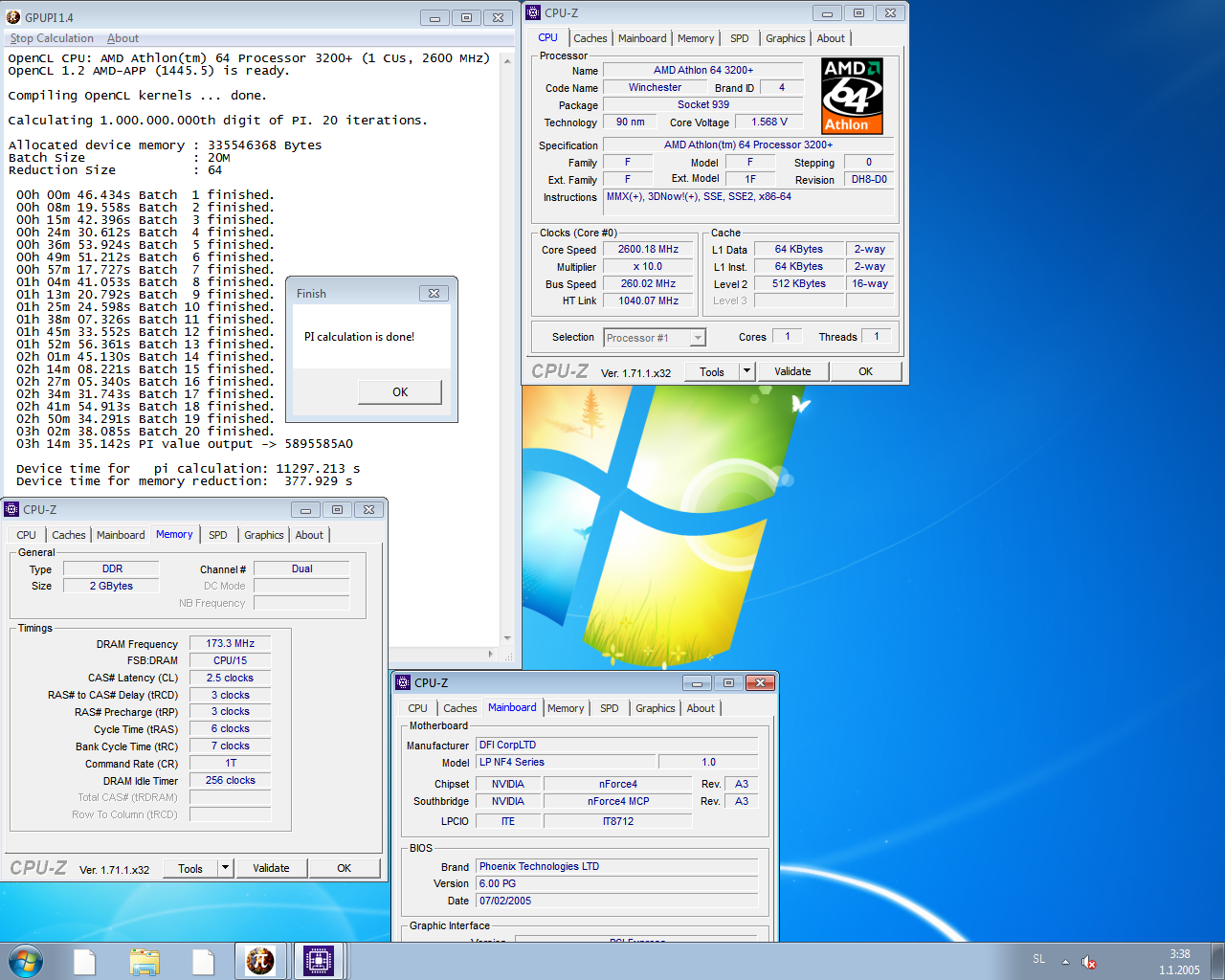
Task: Click the CAS# Latency 2.5 clocks value
Action: (x=230, y=678)
